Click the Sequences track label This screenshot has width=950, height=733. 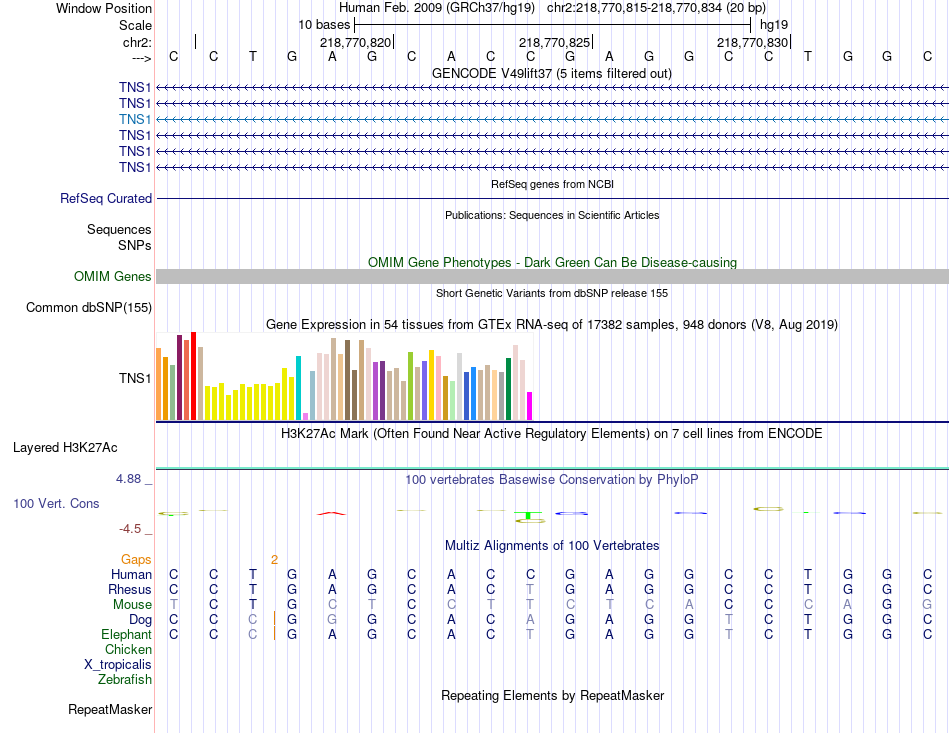coord(119,230)
